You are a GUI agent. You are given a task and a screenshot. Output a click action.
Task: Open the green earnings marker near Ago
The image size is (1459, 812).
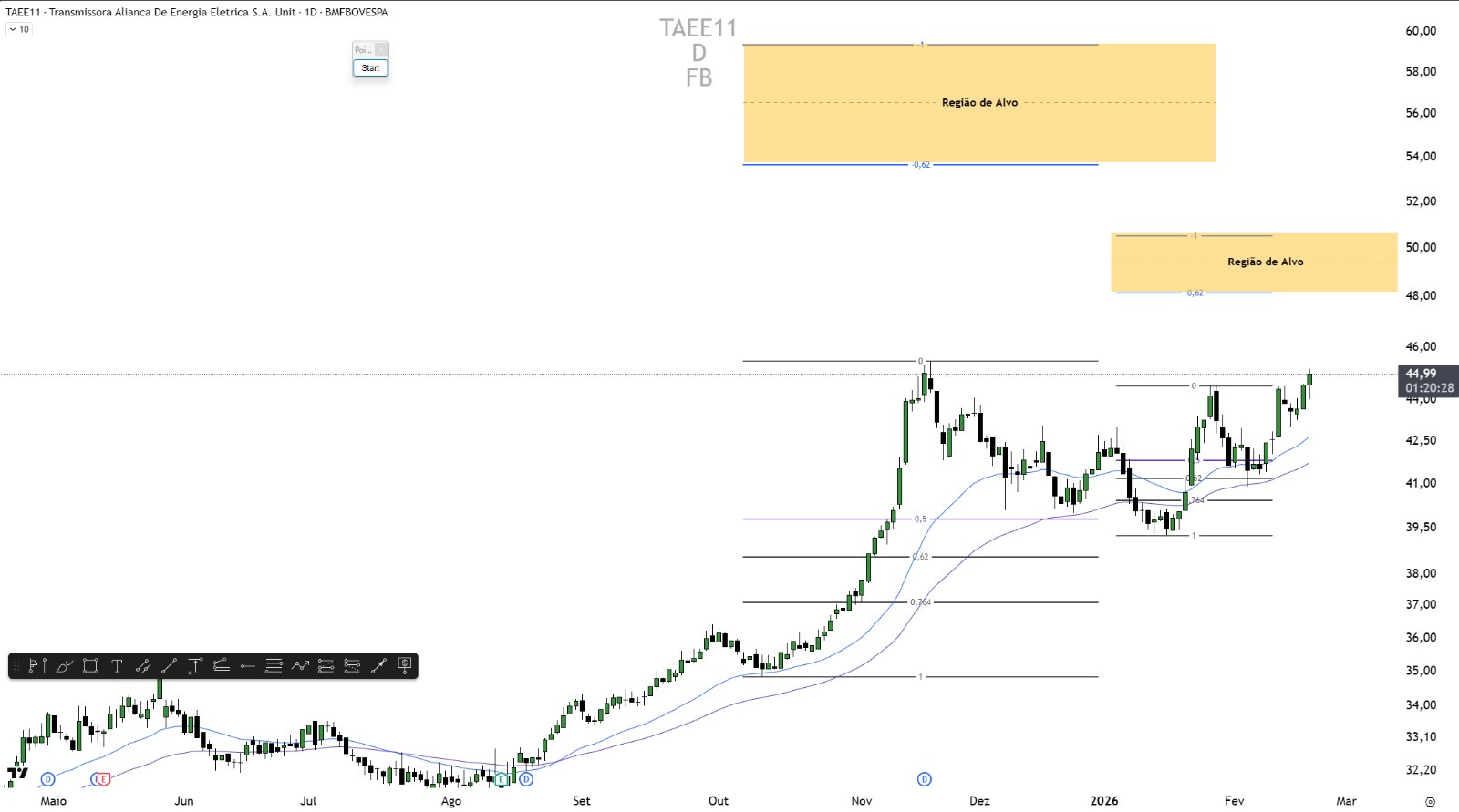(x=502, y=779)
